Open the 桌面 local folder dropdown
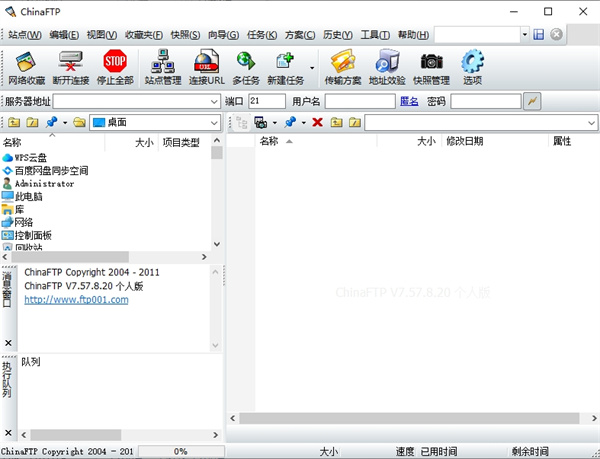This screenshot has width=600, height=459. [x=216, y=122]
